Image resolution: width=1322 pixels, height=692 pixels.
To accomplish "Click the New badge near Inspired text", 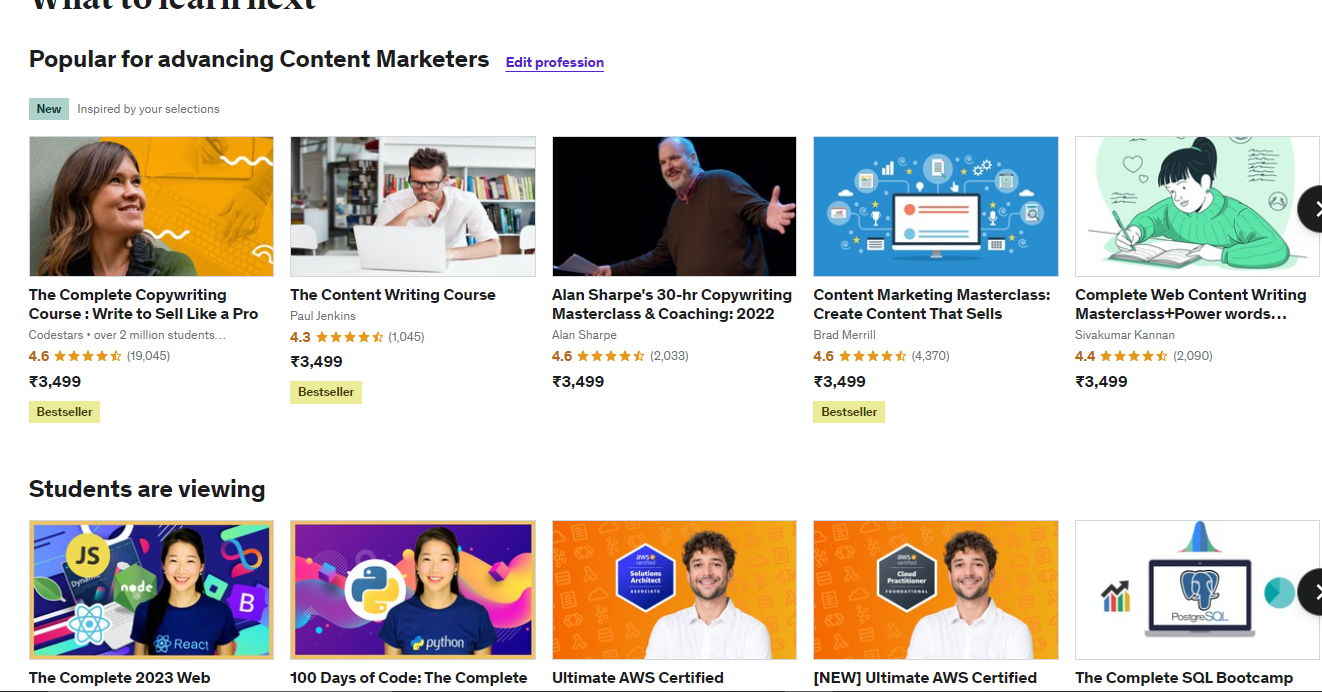I will click(x=49, y=109).
